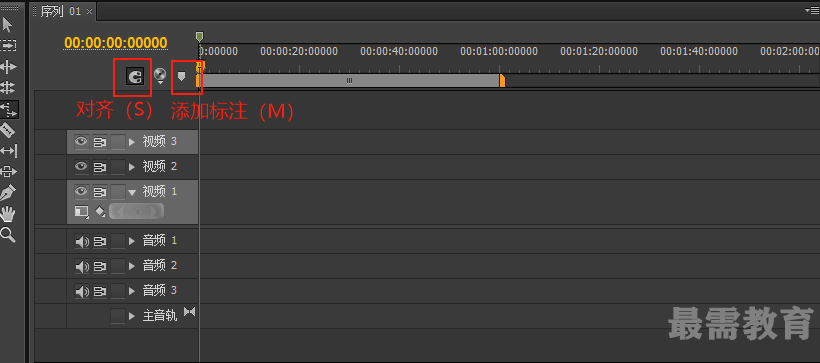Select the Ripple Edit tool
This screenshot has height=363, width=820.
tap(8, 66)
